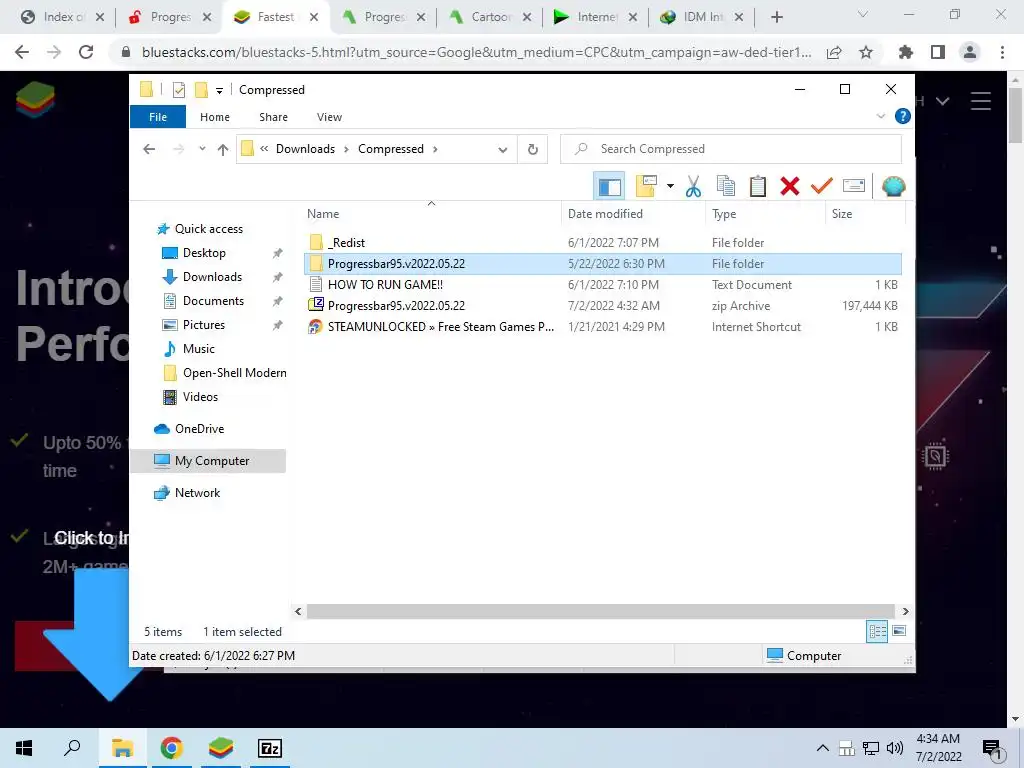Open the File ribbon tab
Image resolution: width=1024 pixels, height=768 pixels.
click(x=158, y=117)
